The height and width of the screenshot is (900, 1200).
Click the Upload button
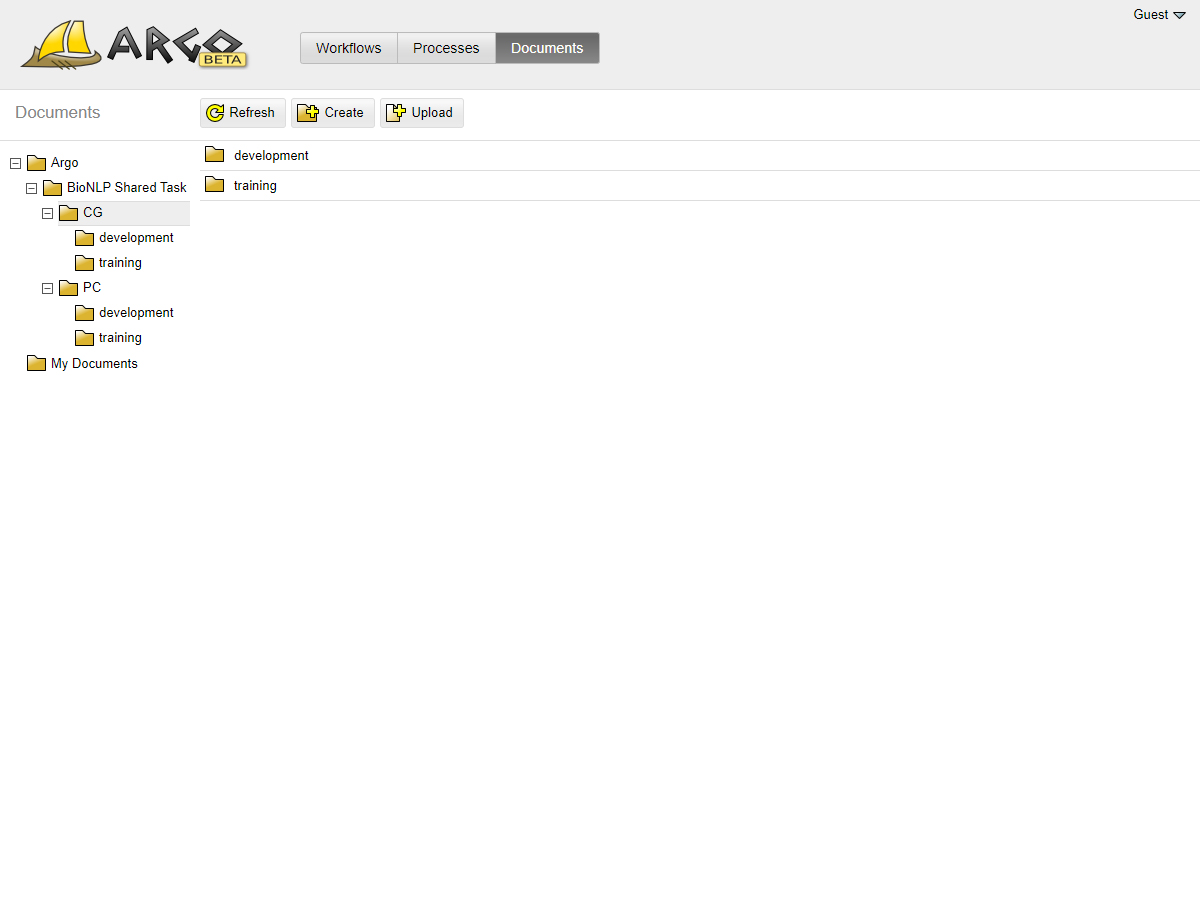pyautogui.click(x=422, y=113)
